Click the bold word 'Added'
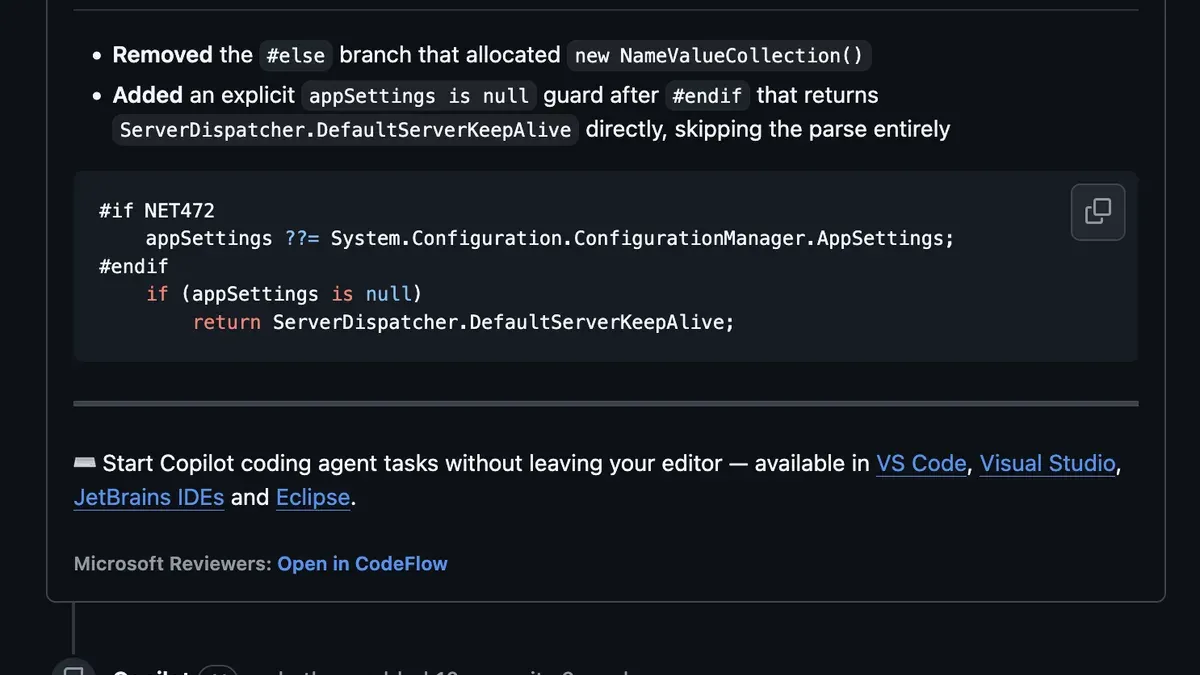This screenshot has height=675, width=1200. pyautogui.click(x=147, y=95)
